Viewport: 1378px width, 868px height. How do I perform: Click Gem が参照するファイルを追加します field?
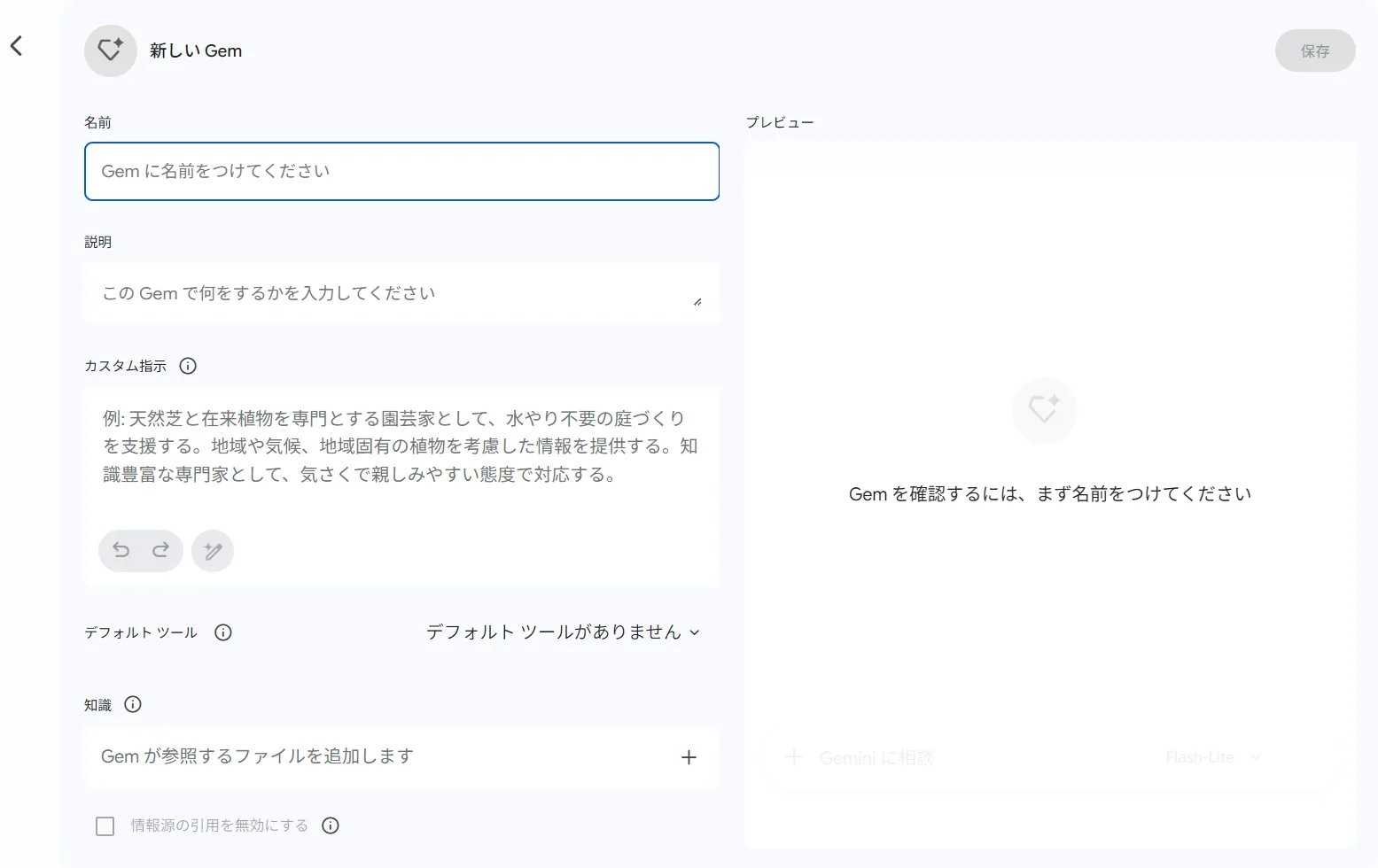tap(401, 757)
